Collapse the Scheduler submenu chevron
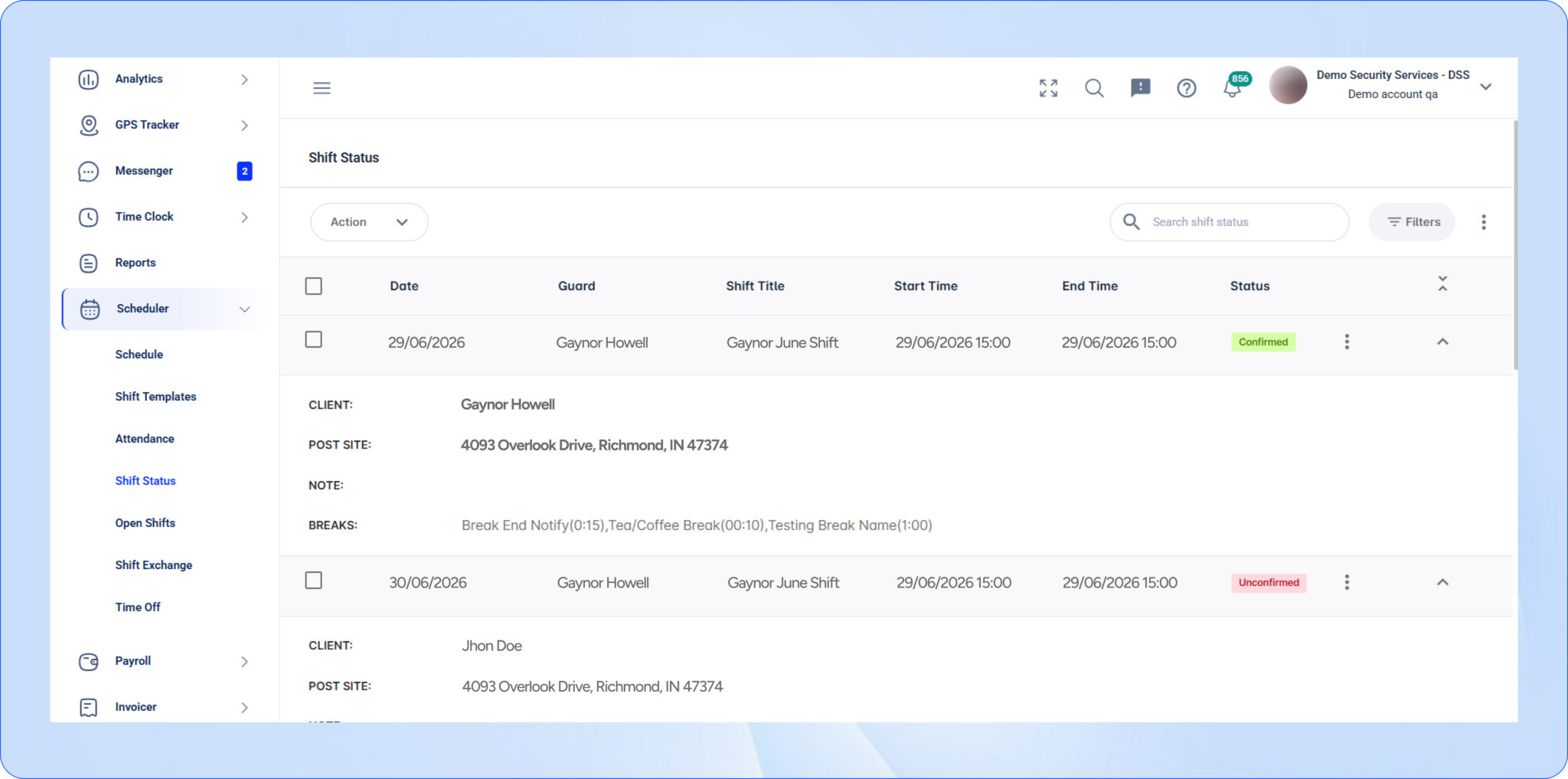This screenshot has width=1568, height=779. tap(245, 309)
